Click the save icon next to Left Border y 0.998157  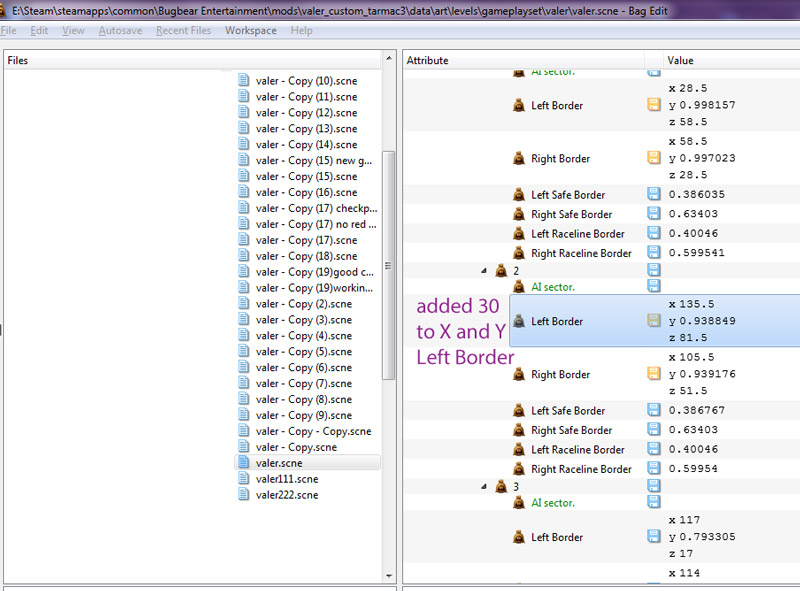(654, 105)
